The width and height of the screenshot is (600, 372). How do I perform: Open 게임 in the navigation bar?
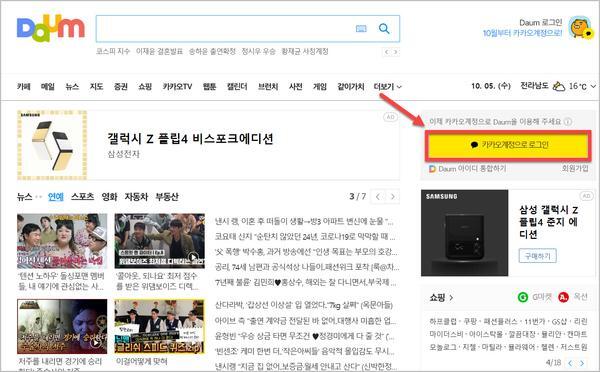click(x=320, y=87)
